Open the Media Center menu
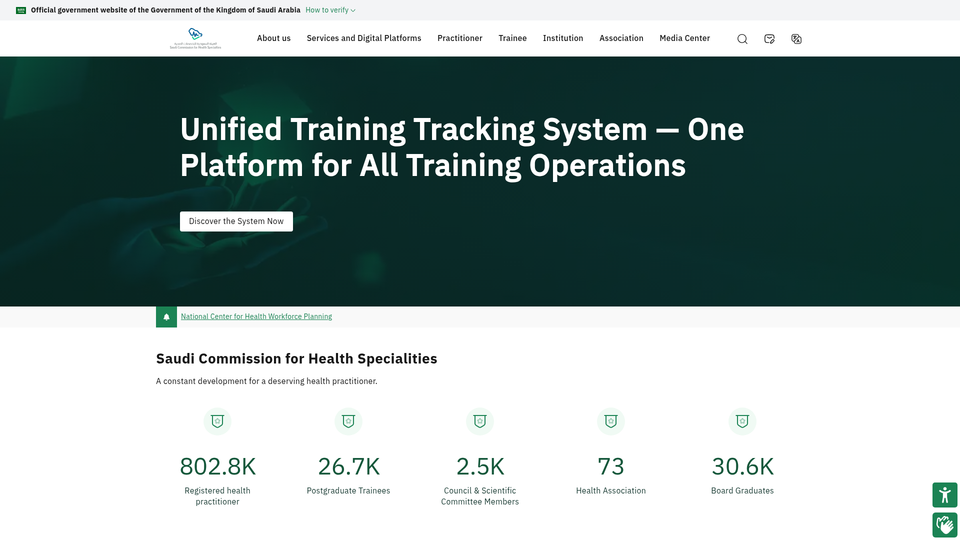Image resolution: width=960 pixels, height=540 pixels. [684, 38]
